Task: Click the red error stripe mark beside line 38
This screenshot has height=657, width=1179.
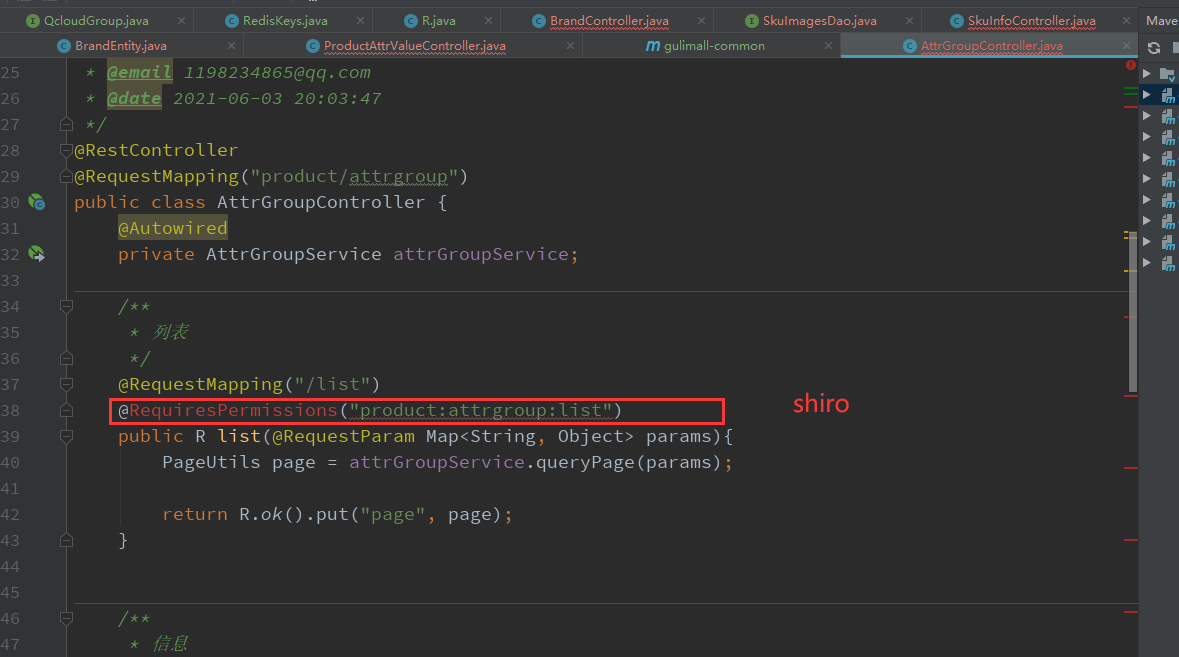Action: click(x=1130, y=396)
